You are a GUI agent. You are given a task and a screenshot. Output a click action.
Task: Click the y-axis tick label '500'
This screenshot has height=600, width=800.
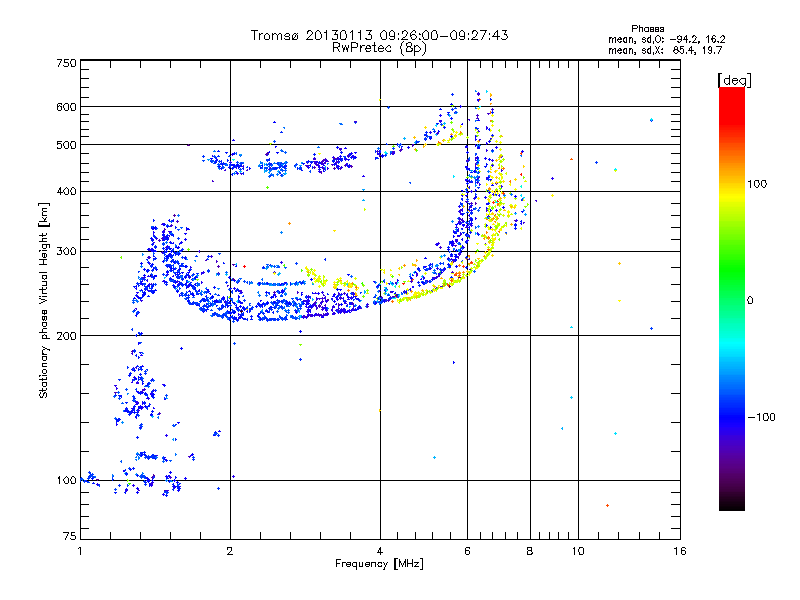pyautogui.click(x=67, y=145)
